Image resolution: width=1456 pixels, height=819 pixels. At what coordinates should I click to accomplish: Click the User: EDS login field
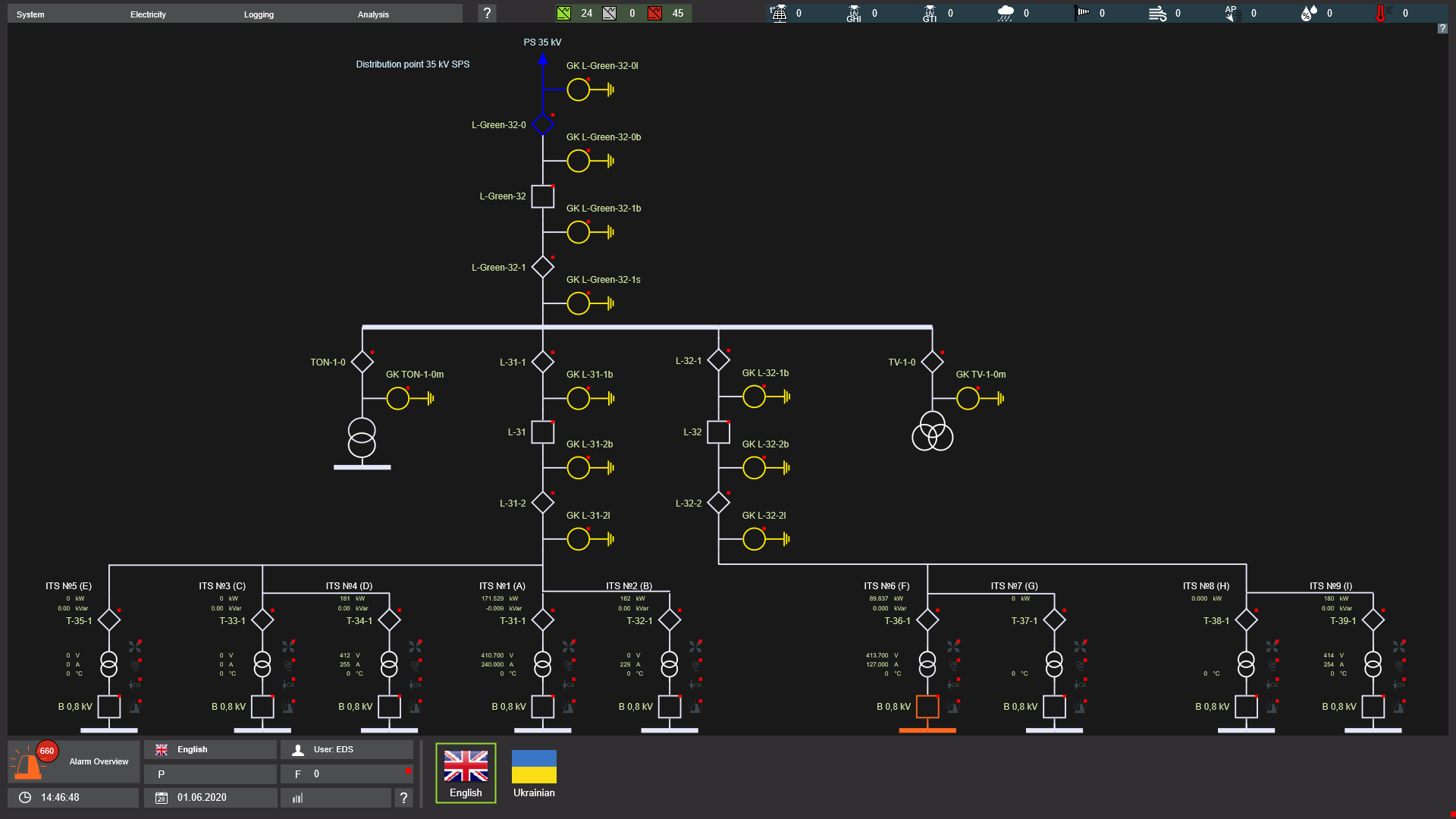pyautogui.click(x=347, y=749)
